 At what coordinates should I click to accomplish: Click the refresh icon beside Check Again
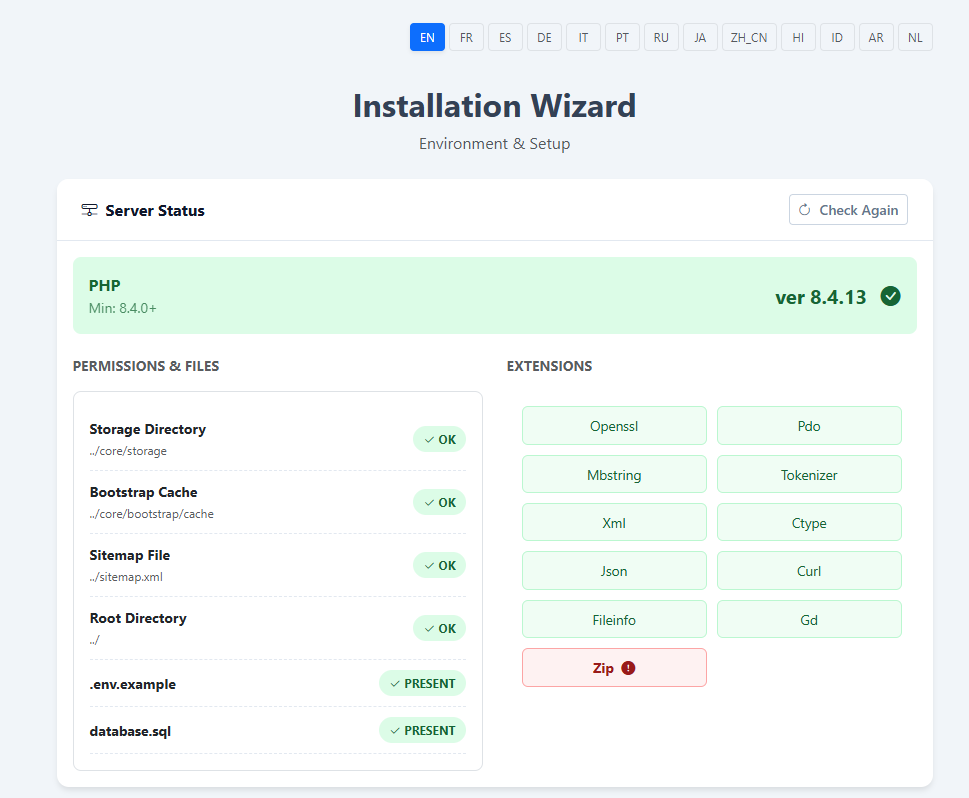pyautogui.click(x=805, y=210)
